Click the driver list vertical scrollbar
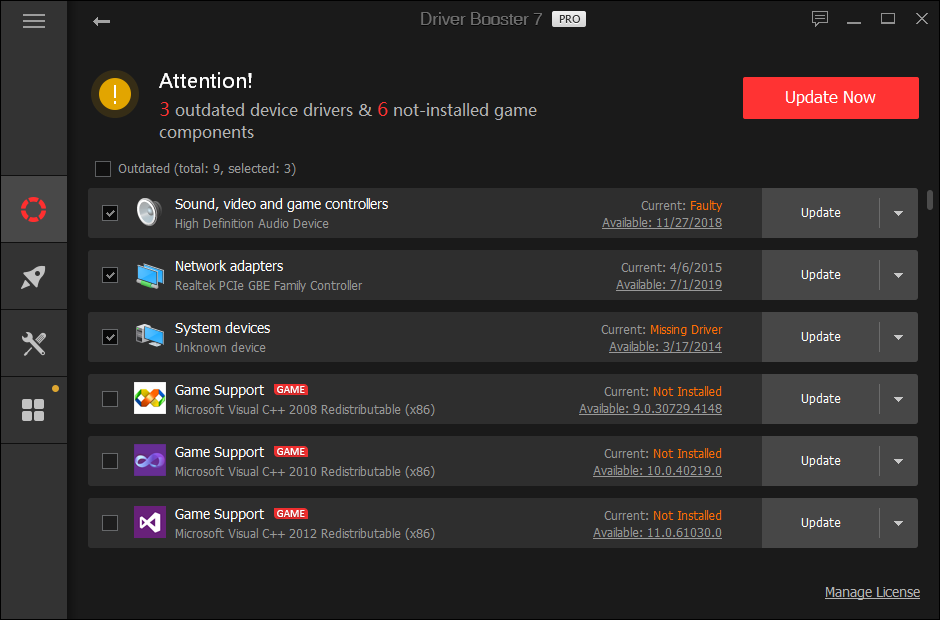 click(930, 200)
